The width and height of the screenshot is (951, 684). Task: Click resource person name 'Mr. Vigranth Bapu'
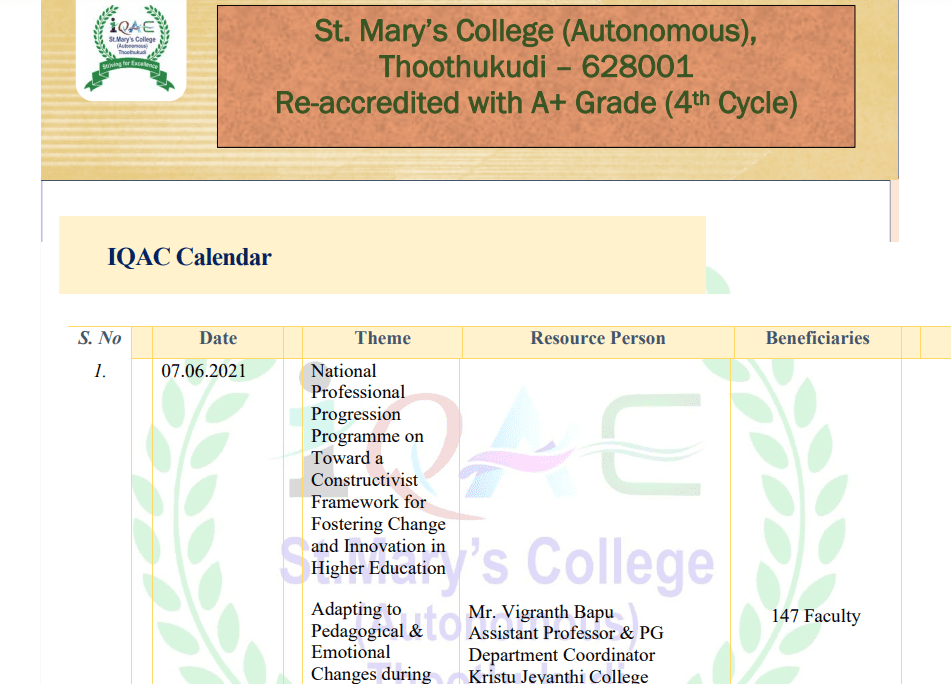(x=541, y=612)
